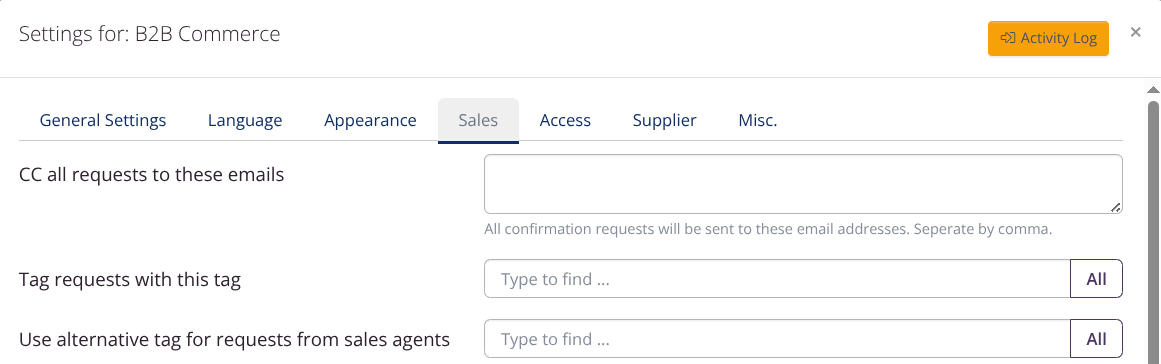Image resolution: width=1161 pixels, height=364 pixels.
Task: Switch to the General Settings tab
Action: coord(103,121)
